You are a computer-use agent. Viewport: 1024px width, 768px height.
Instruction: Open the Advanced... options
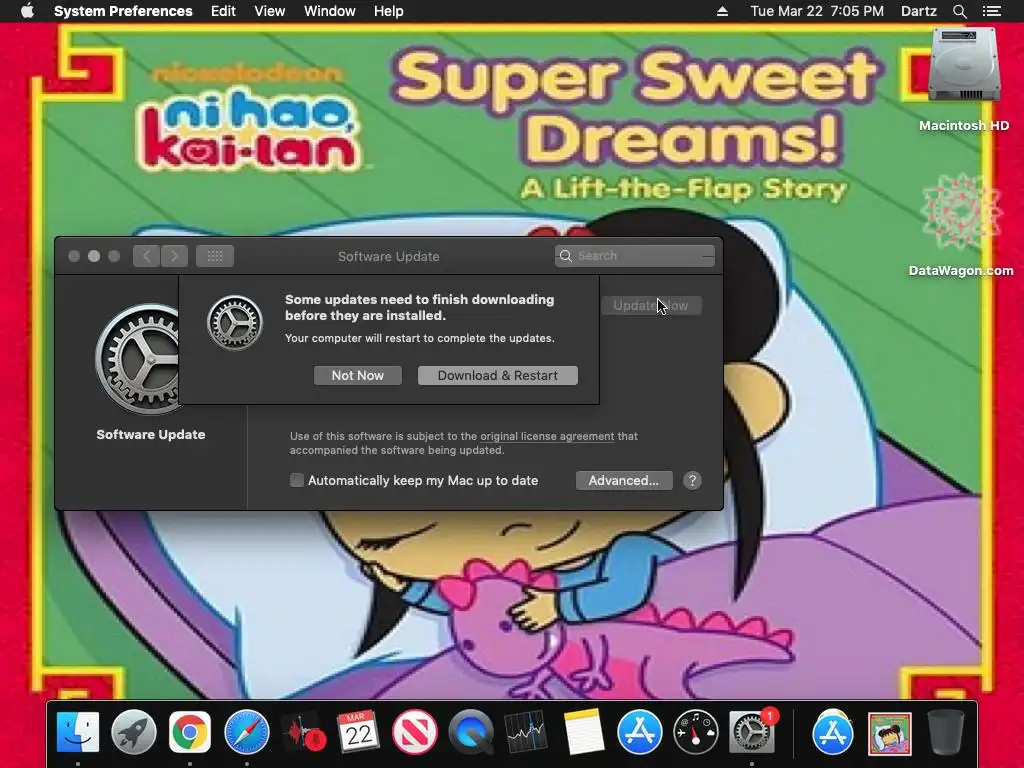click(x=624, y=481)
